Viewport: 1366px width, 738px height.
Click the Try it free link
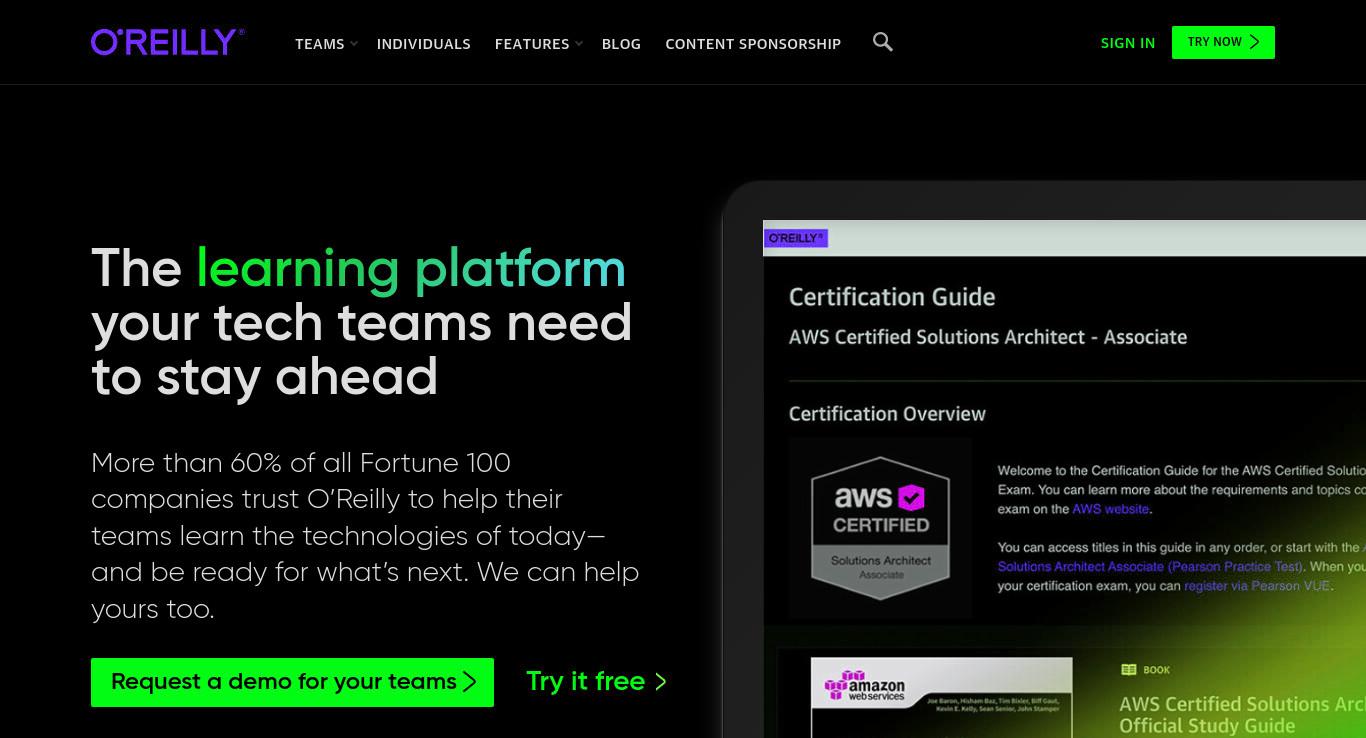tap(596, 681)
